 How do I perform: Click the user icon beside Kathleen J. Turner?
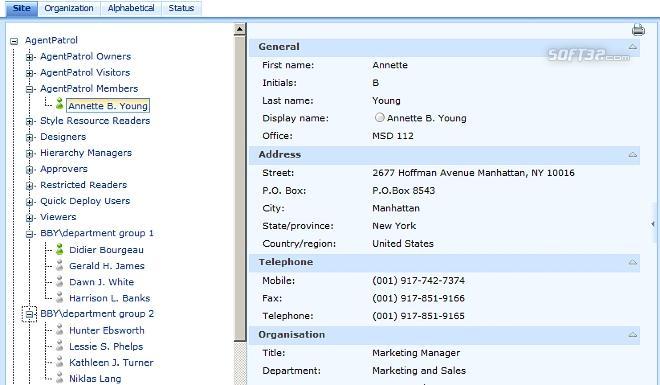click(59, 361)
